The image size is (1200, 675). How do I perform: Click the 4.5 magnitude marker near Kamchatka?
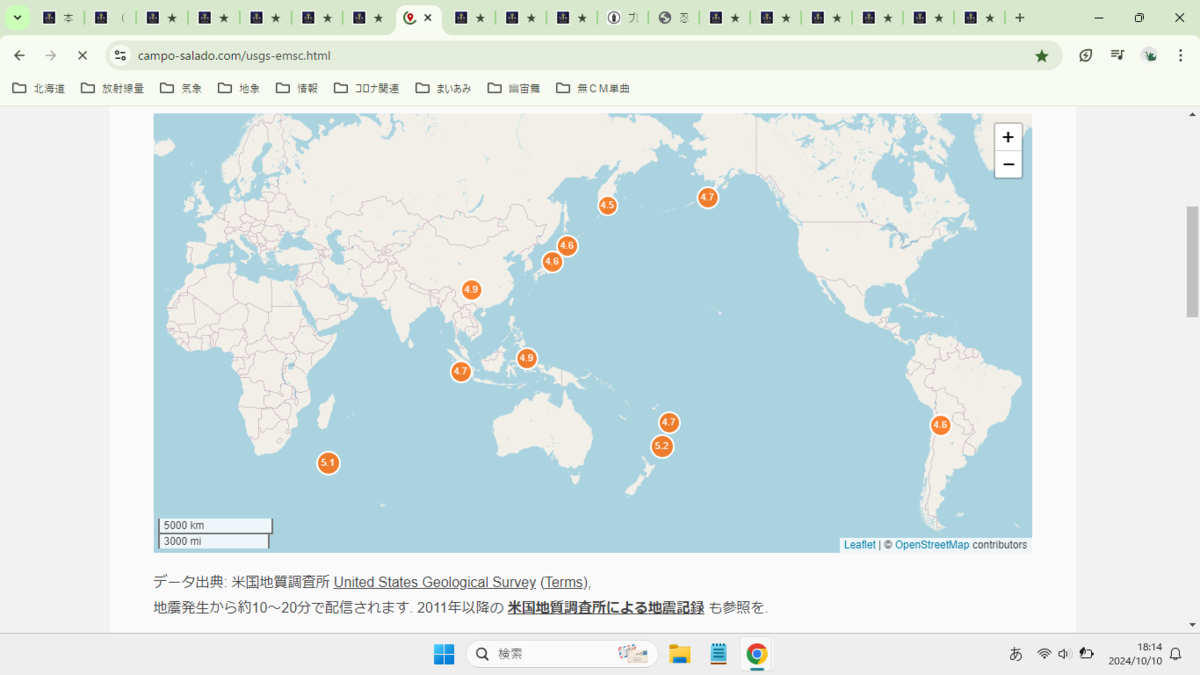tap(607, 205)
